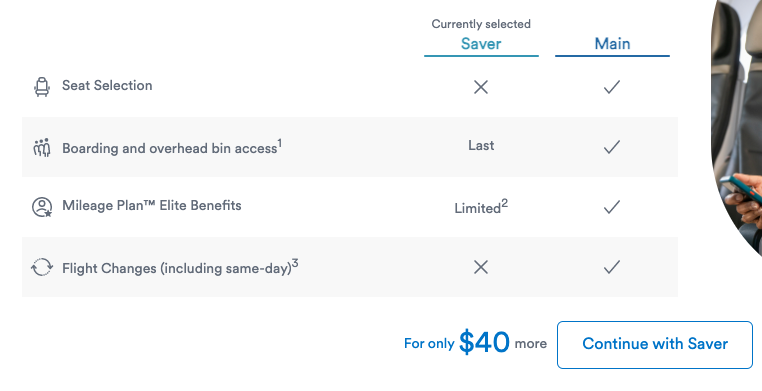Click the Main checkmark for boarding access
Viewport: 762px width, 391px height.
click(x=612, y=147)
